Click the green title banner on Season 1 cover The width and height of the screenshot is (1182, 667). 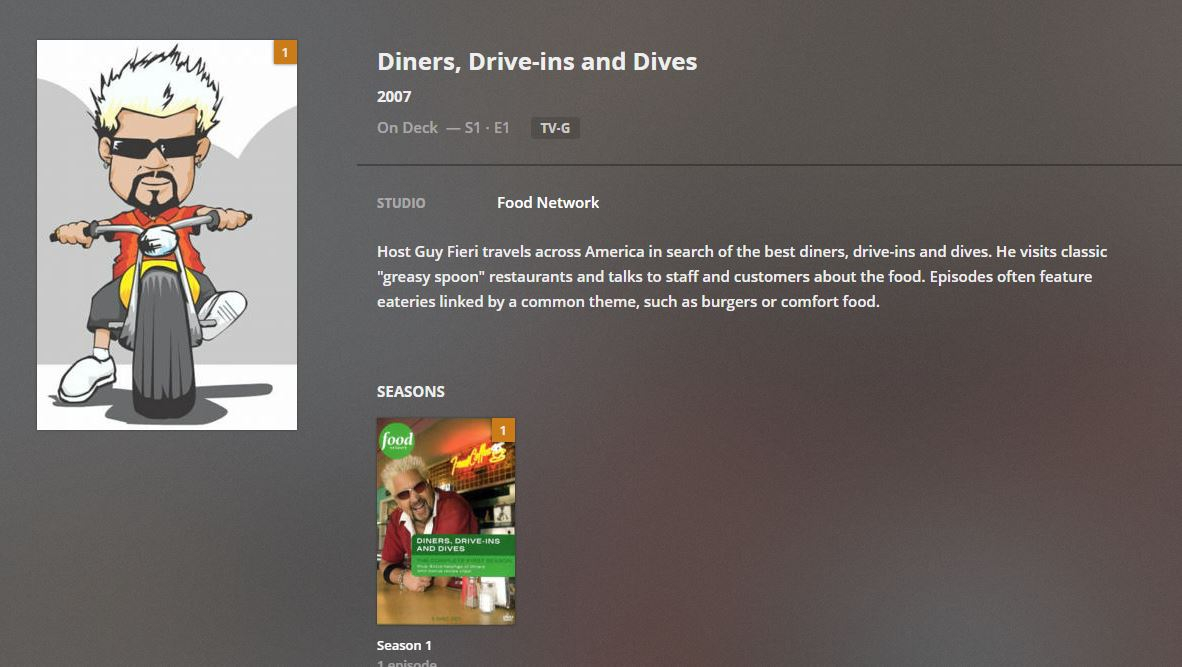(463, 555)
